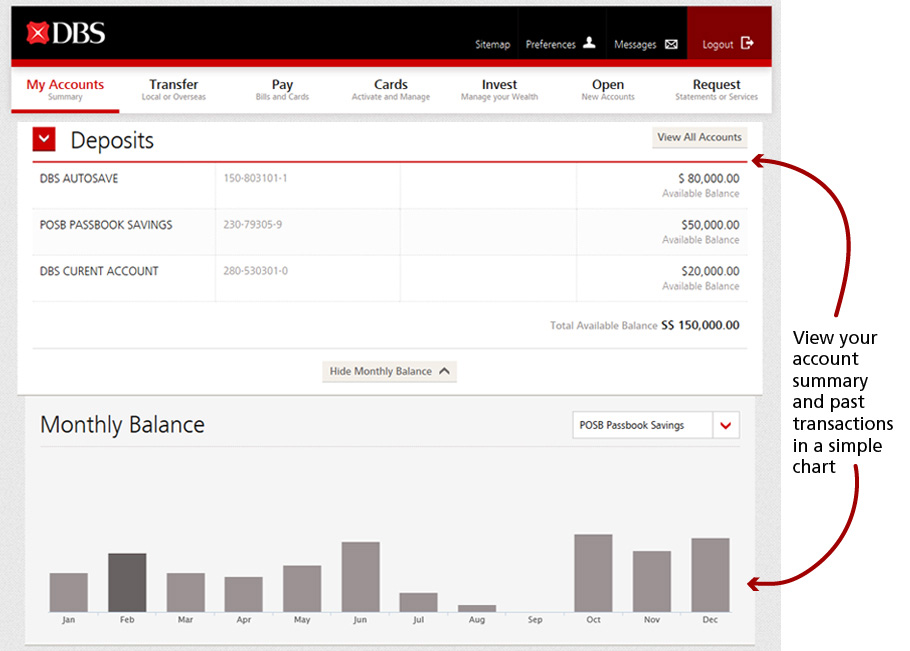
Task: Collapse the Deposits section red chevron
Action: coord(44,140)
